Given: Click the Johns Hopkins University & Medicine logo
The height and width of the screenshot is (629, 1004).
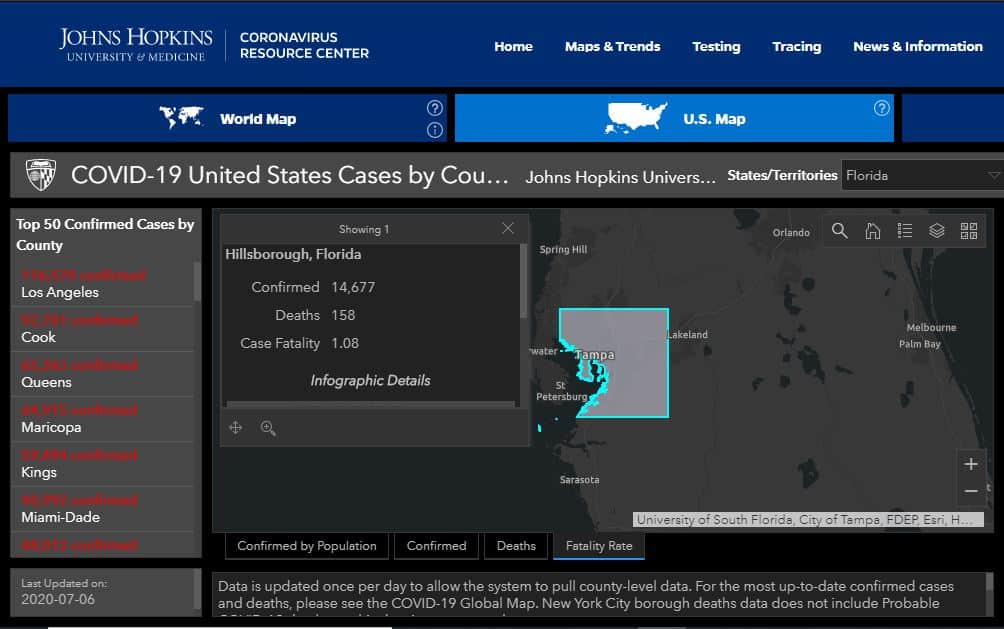Looking at the screenshot, I should tap(136, 45).
